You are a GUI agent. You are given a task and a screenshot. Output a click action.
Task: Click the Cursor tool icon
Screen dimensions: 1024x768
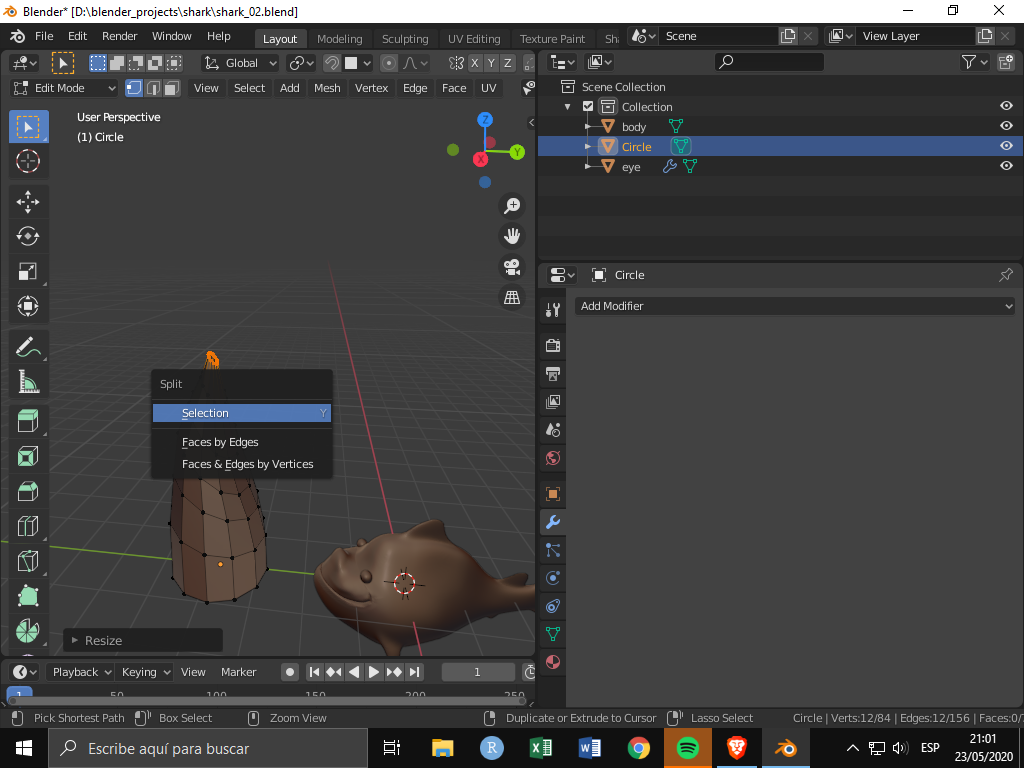[28, 161]
